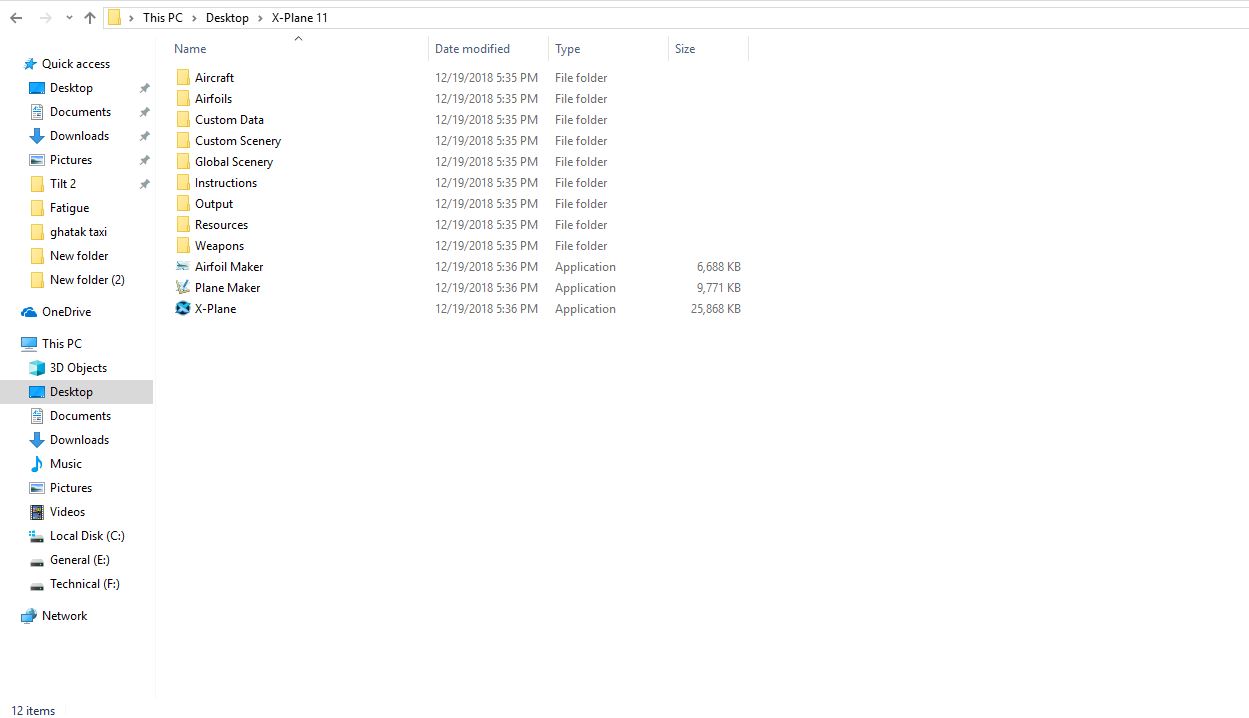Image resolution: width=1249 pixels, height=718 pixels.
Task: Open New folder in sidebar
Action: [x=79, y=256]
